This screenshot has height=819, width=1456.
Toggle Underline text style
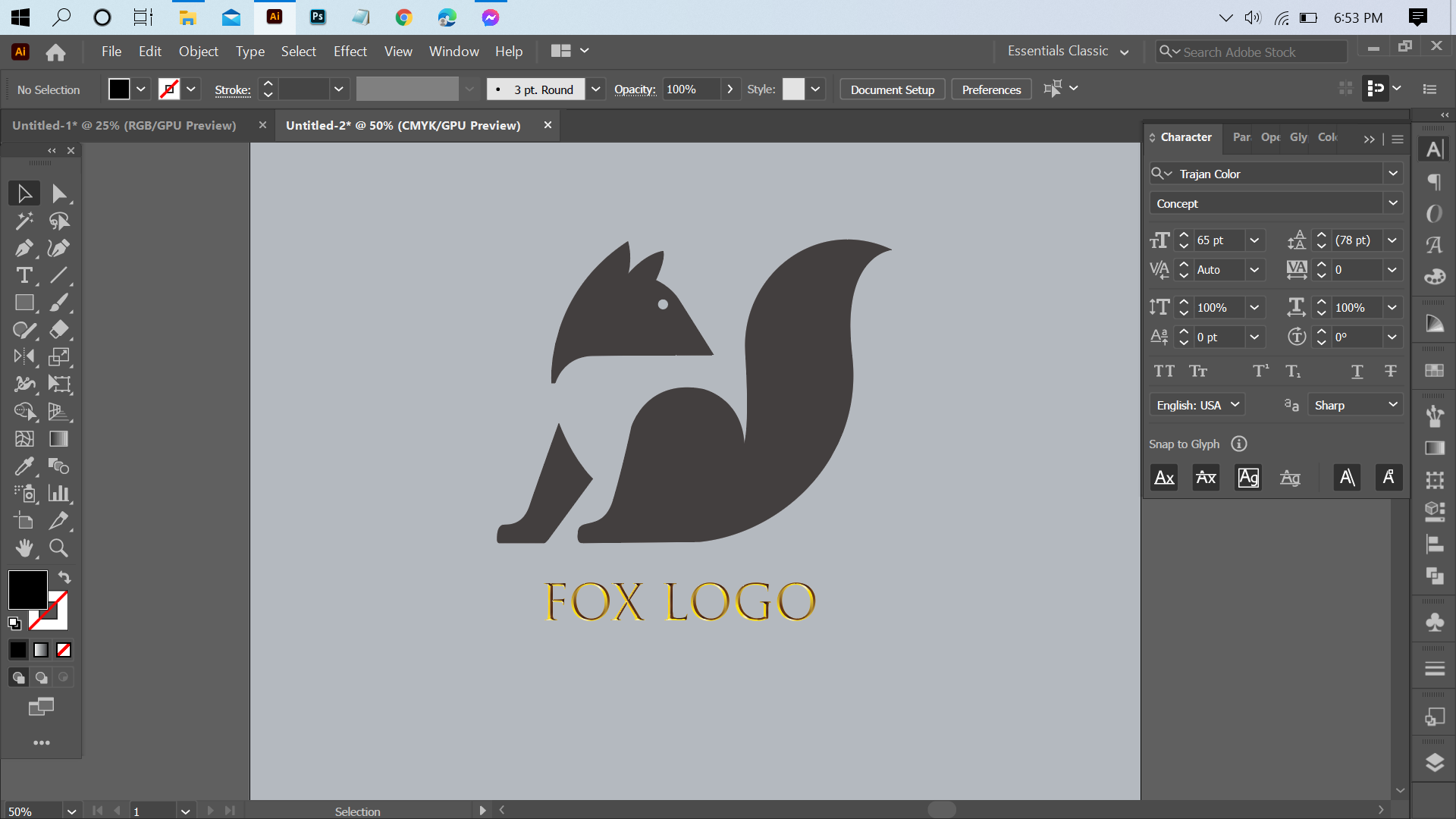[1357, 372]
